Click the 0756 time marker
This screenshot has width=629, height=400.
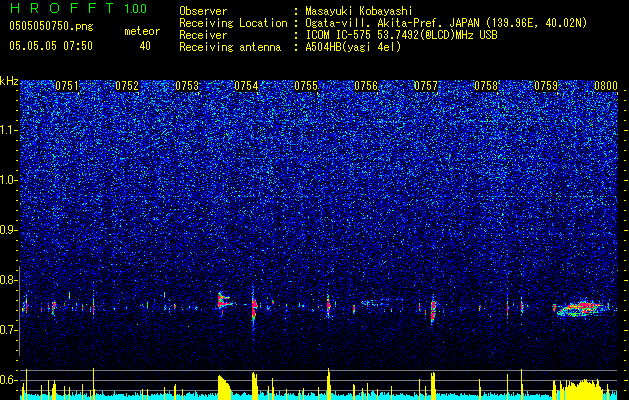[366, 86]
